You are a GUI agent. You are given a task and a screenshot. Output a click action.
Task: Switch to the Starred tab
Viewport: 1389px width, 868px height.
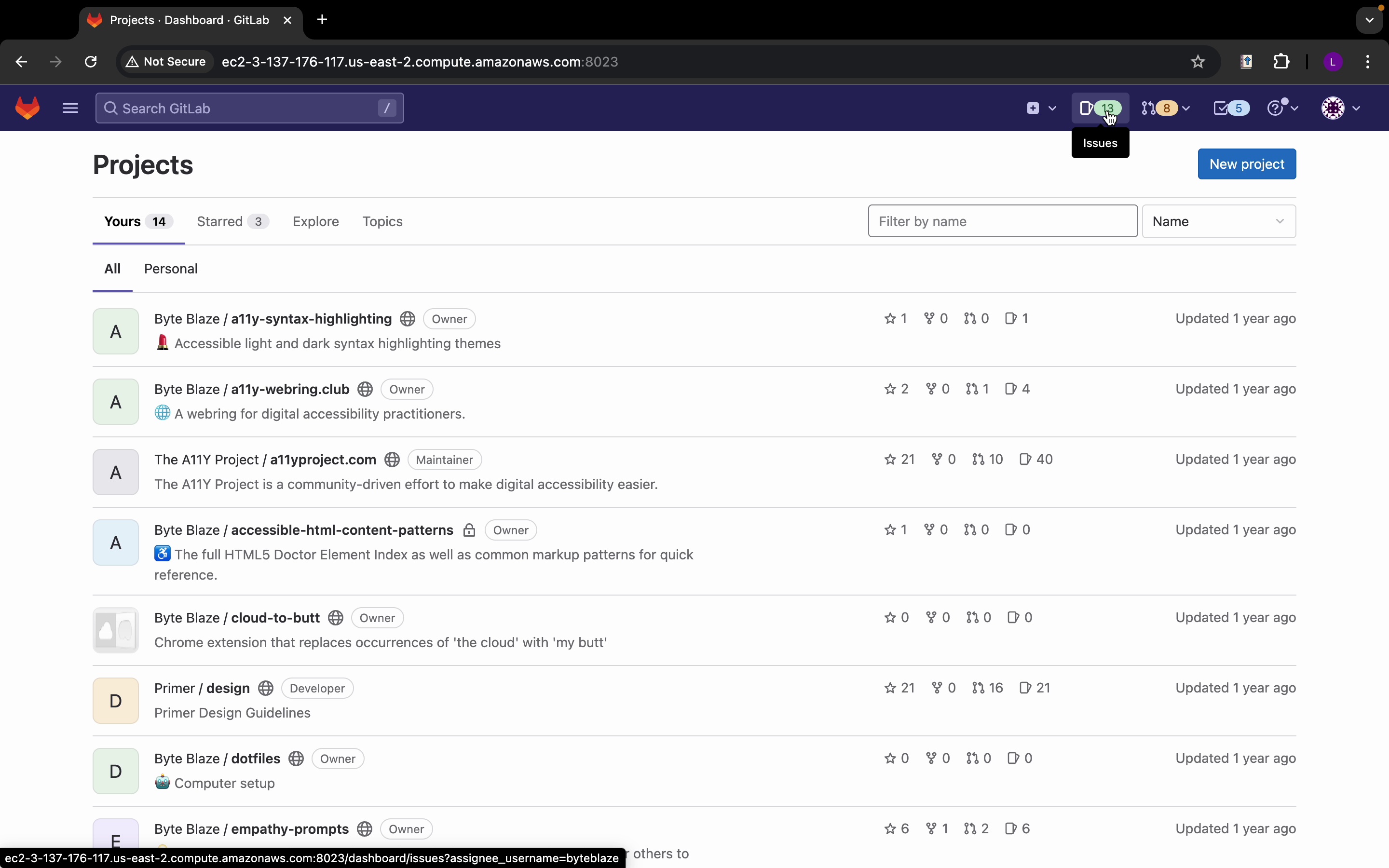coord(232,222)
